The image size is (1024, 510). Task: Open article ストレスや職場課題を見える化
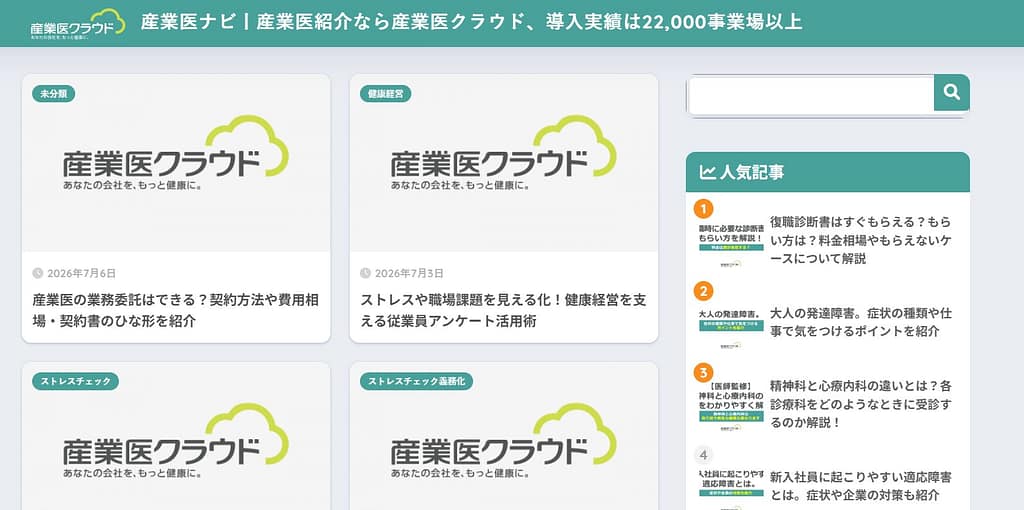pyautogui.click(x=504, y=310)
